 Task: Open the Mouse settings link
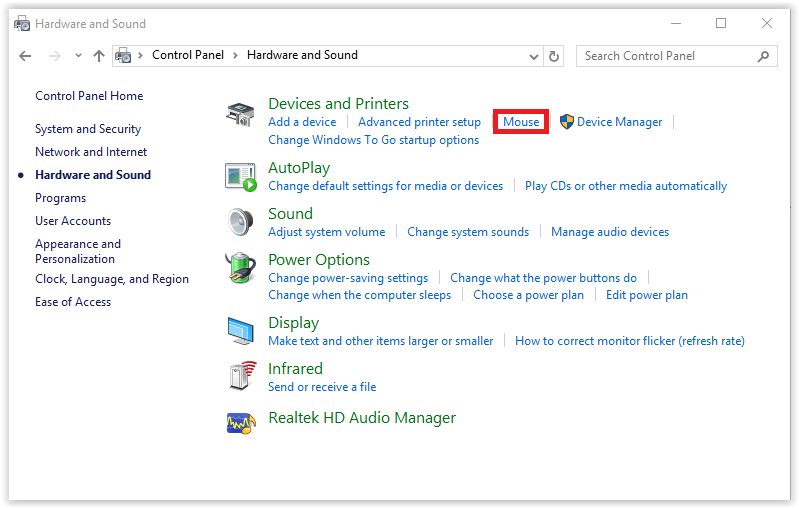pos(521,122)
